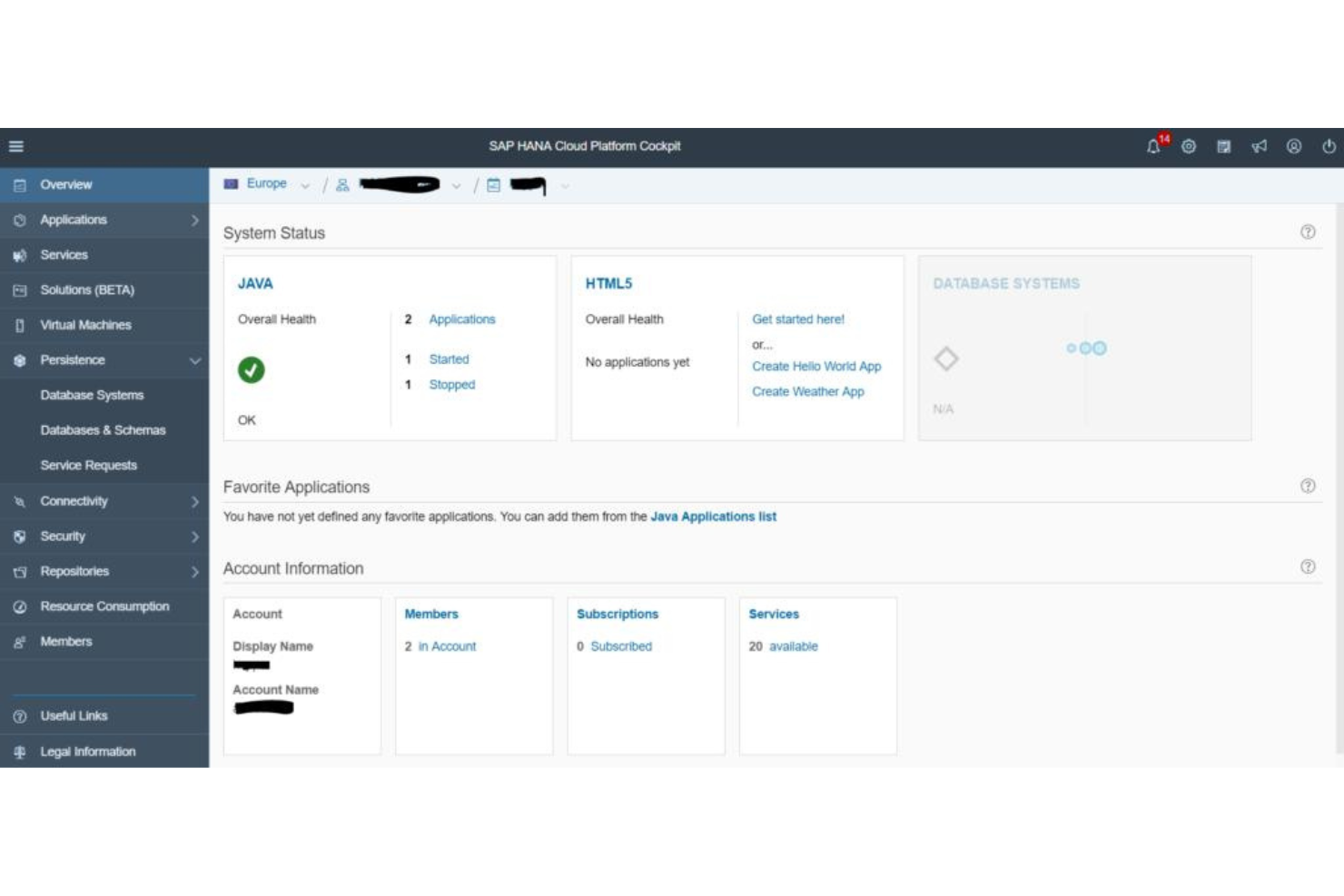Open the notifications bell icon
This screenshot has width=1344, height=896.
[1153, 145]
